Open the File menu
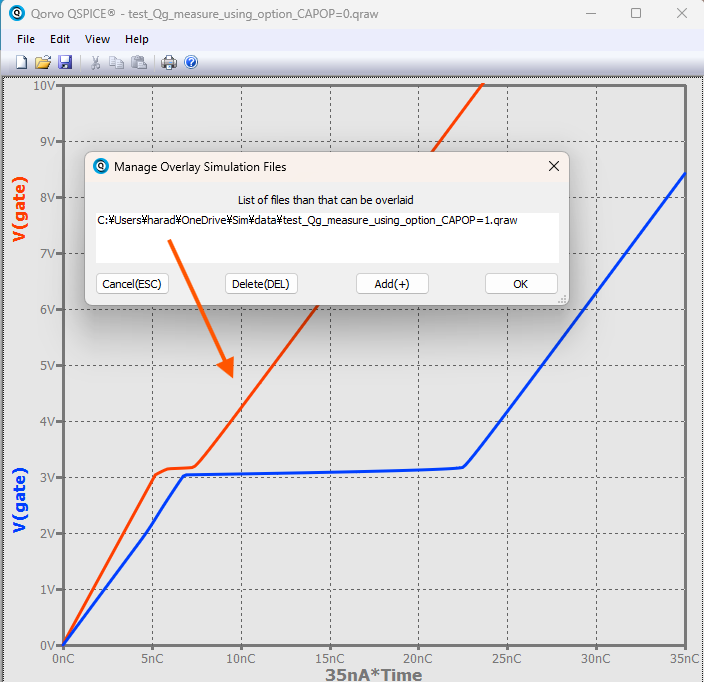 tap(26, 39)
